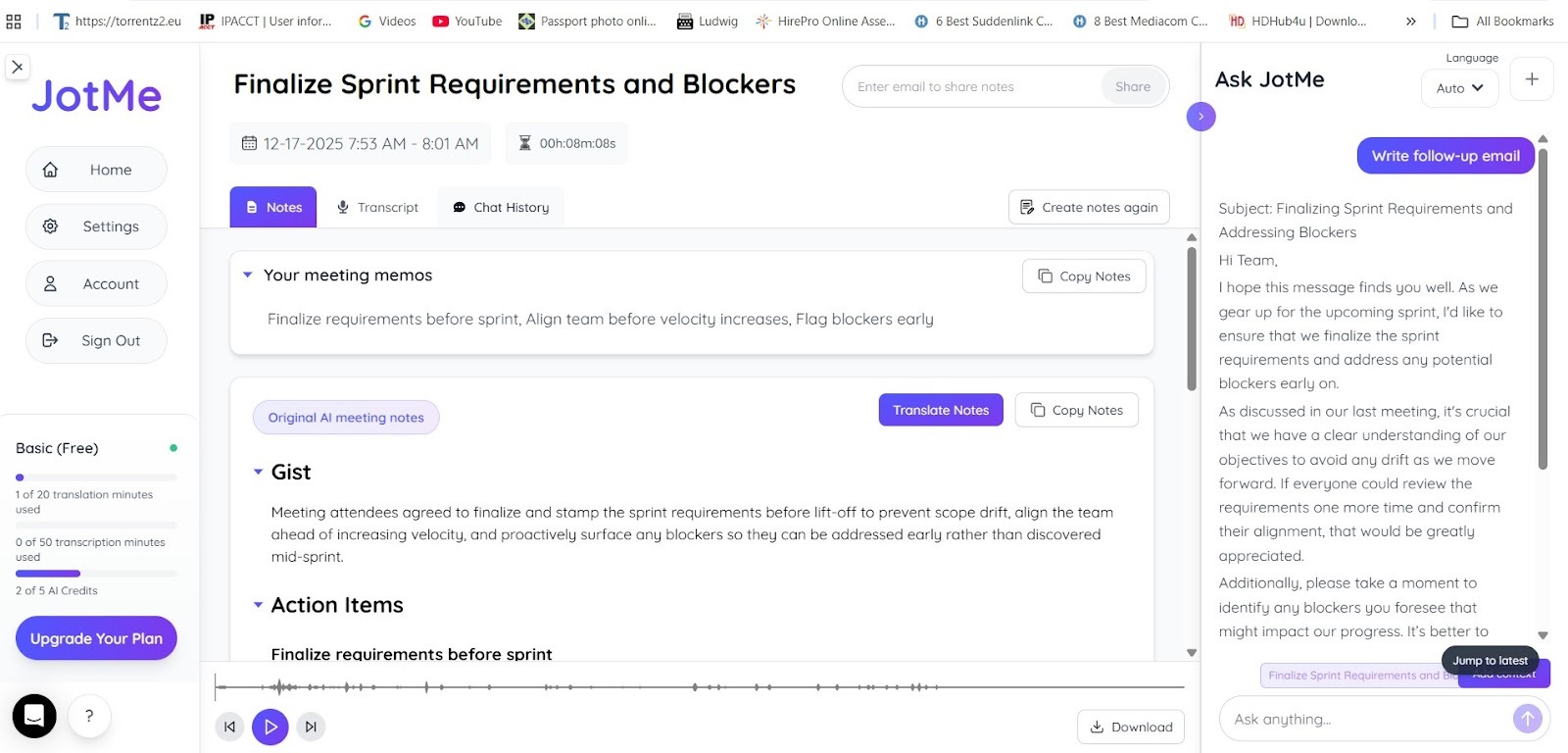
Task: Click Basic (Free) plan label
Action: pos(57,448)
